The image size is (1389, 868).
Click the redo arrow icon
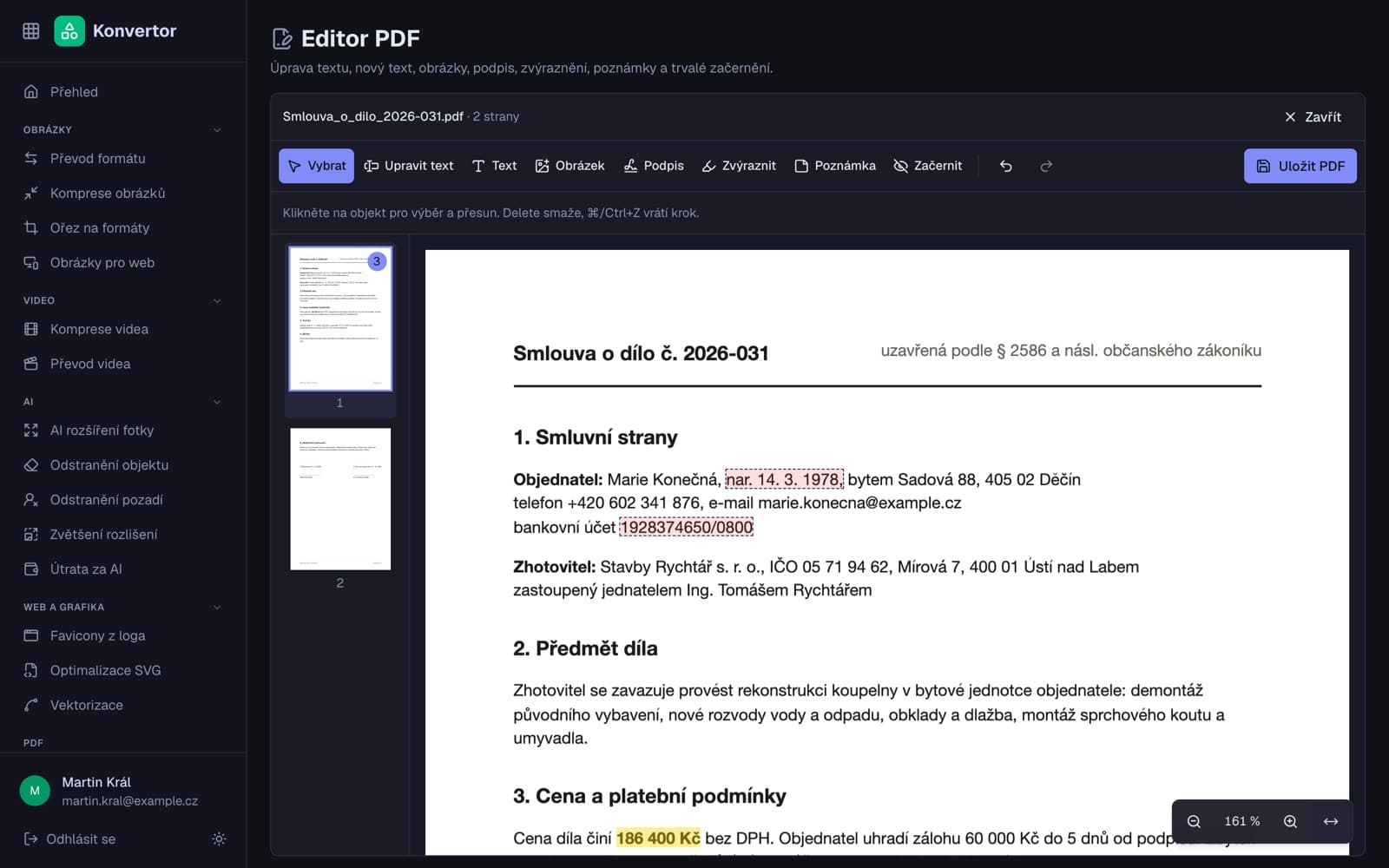point(1046,166)
